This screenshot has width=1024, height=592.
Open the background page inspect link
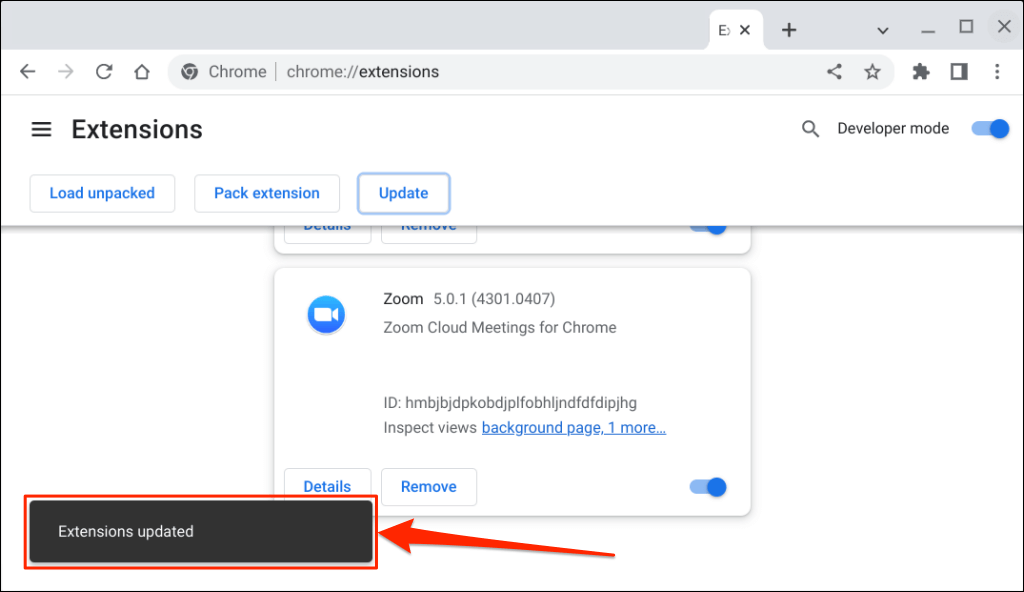pyautogui.click(x=573, y=427)
